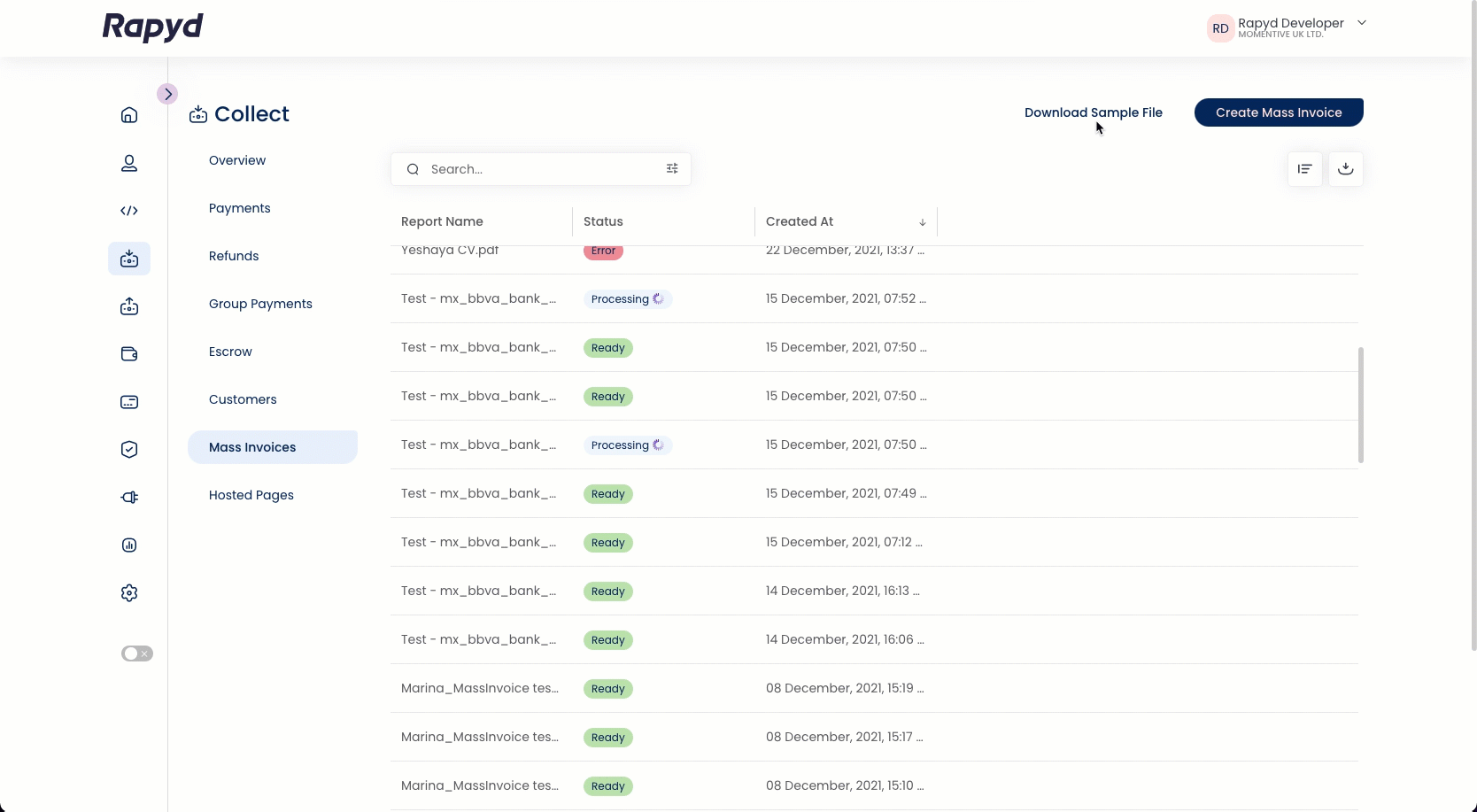Image resolution: width=1477 pixels, height=812 pixels.
Task: Click the Processing status of the 07:50 row
Action: (x=627, y=445)
